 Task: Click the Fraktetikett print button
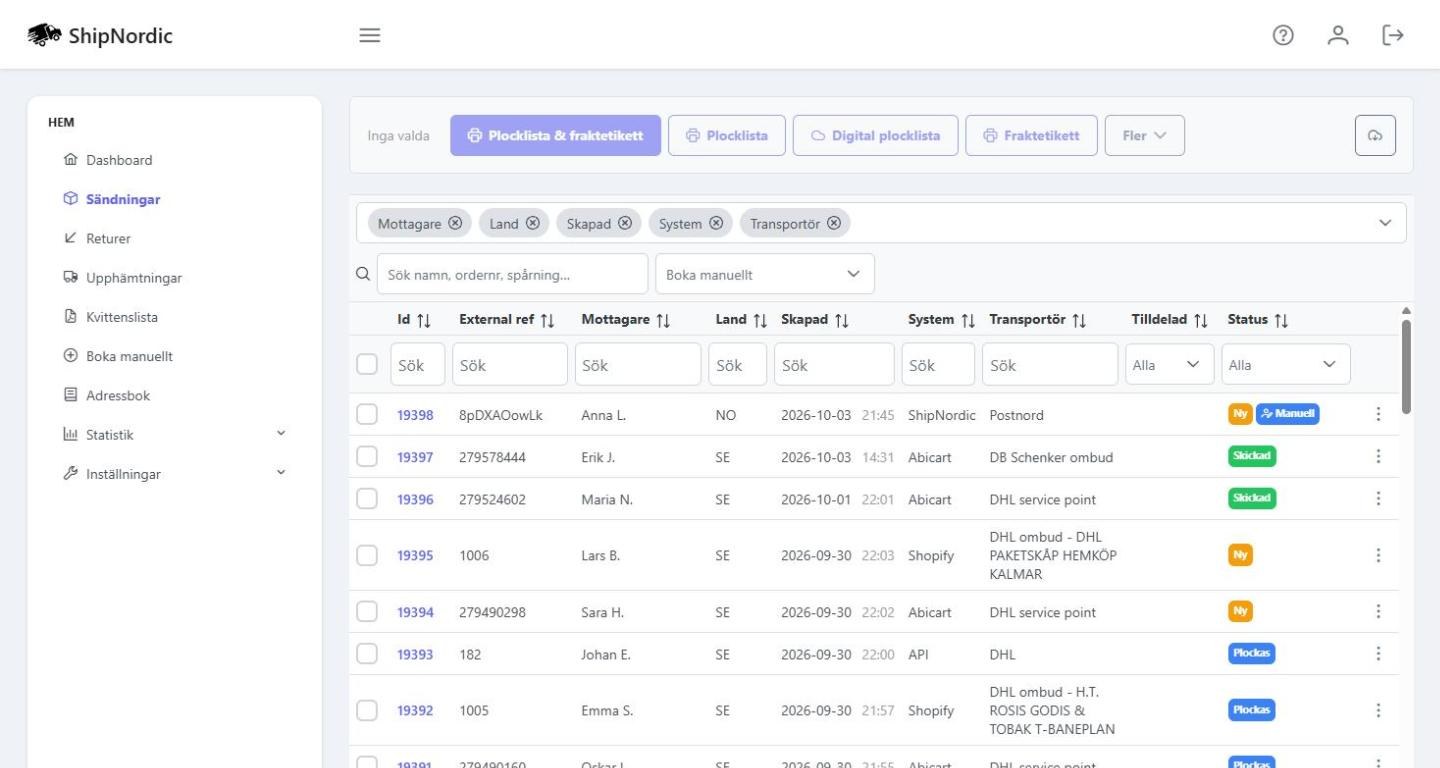(1031, 135)
